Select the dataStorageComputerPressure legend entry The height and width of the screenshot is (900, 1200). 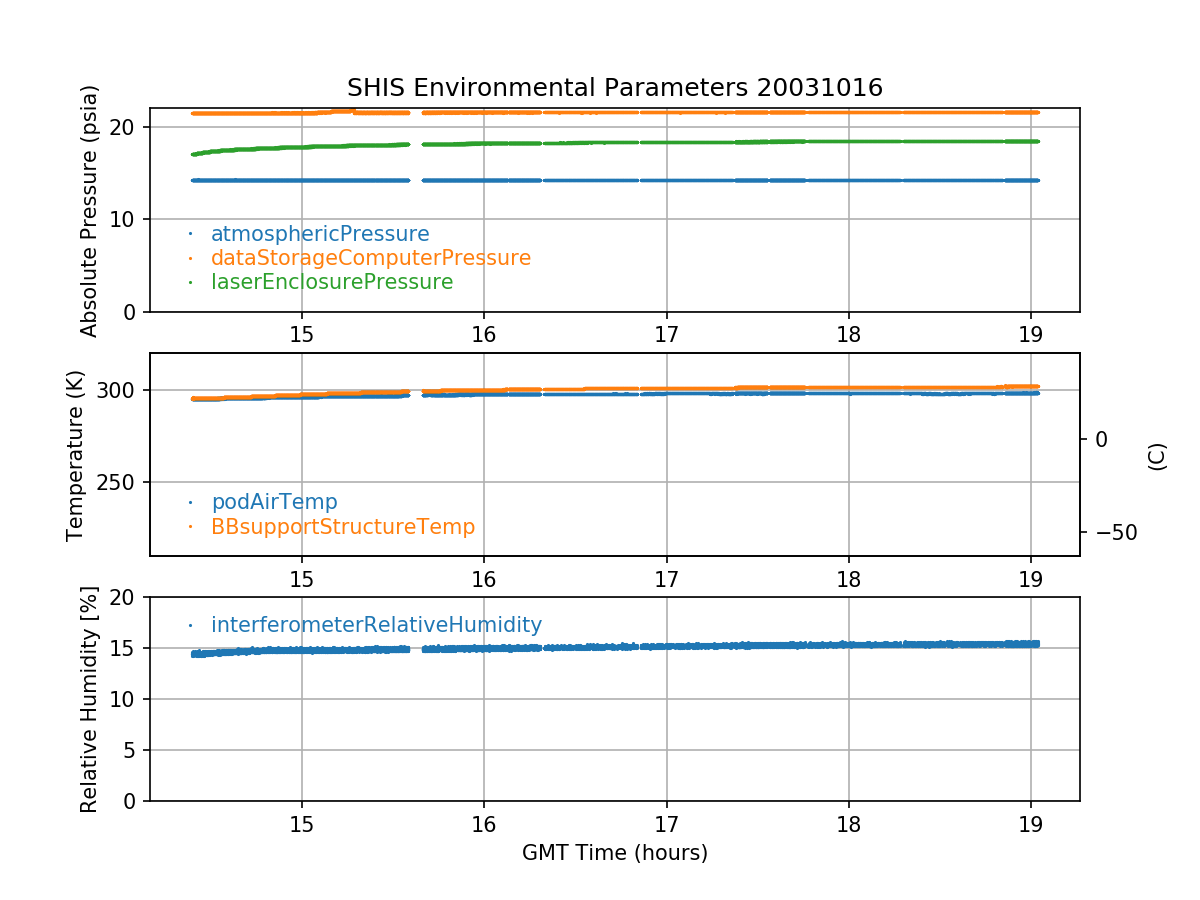pyautogui.click(x=370, y=258)
